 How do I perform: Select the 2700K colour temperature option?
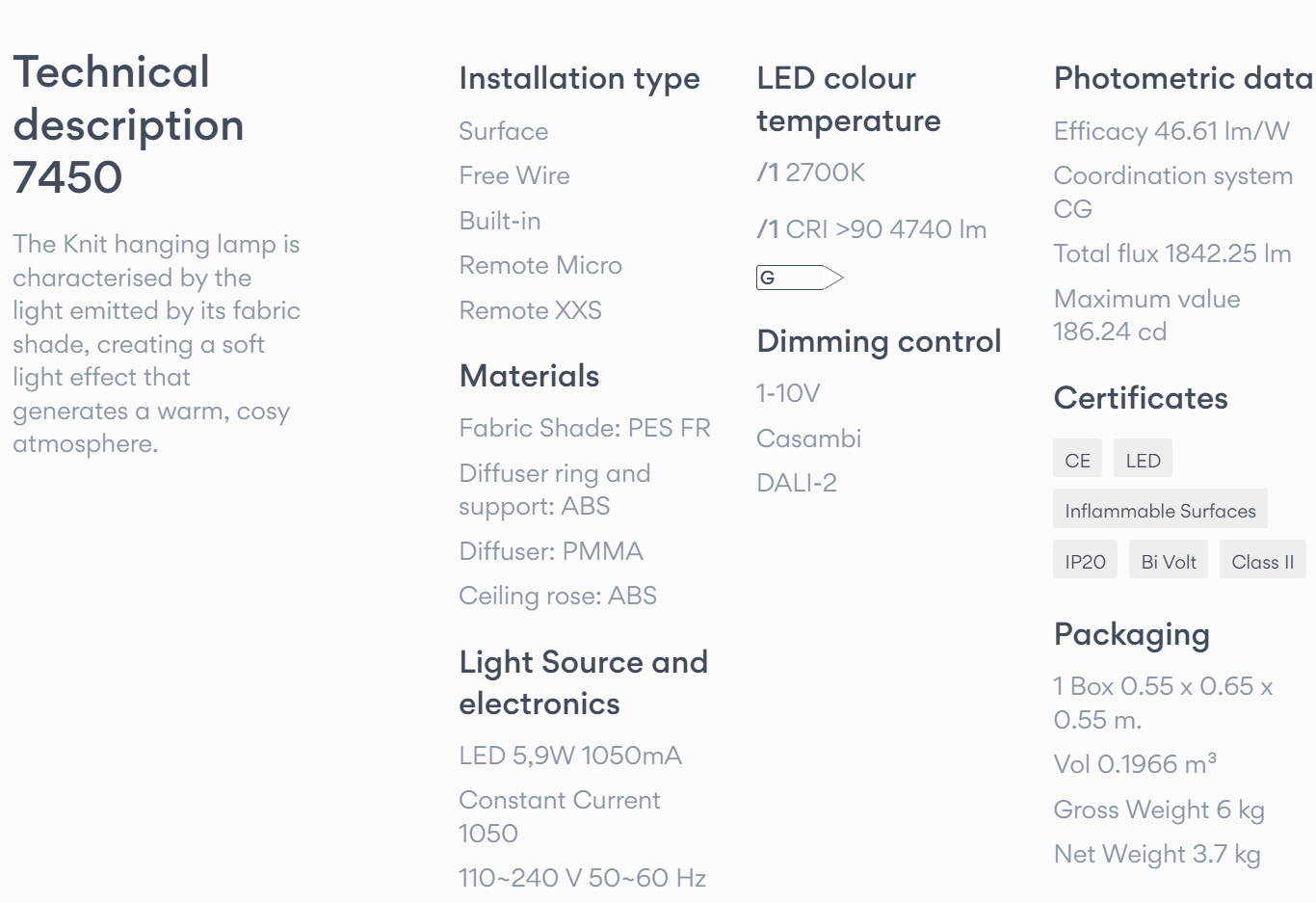(811, 173)
